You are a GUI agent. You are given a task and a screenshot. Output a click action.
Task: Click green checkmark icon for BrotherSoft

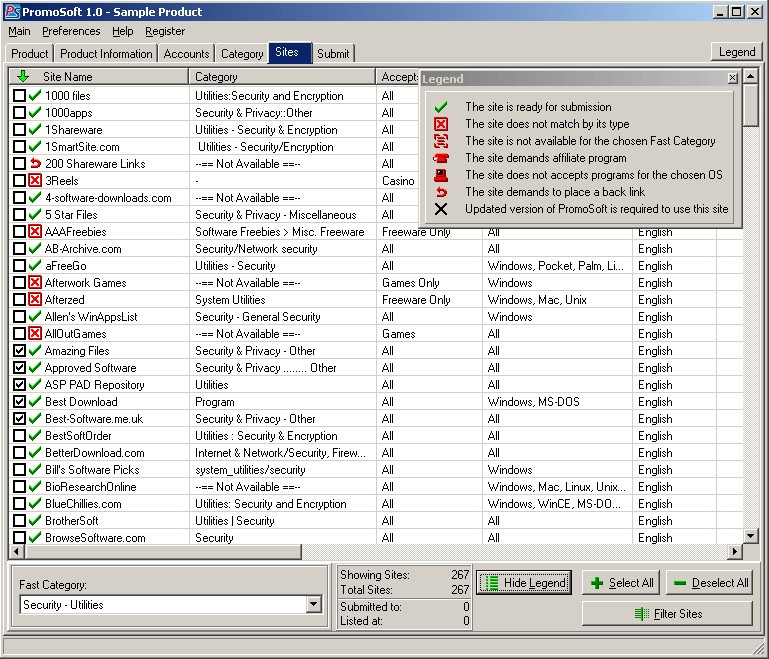coord(34,521)
